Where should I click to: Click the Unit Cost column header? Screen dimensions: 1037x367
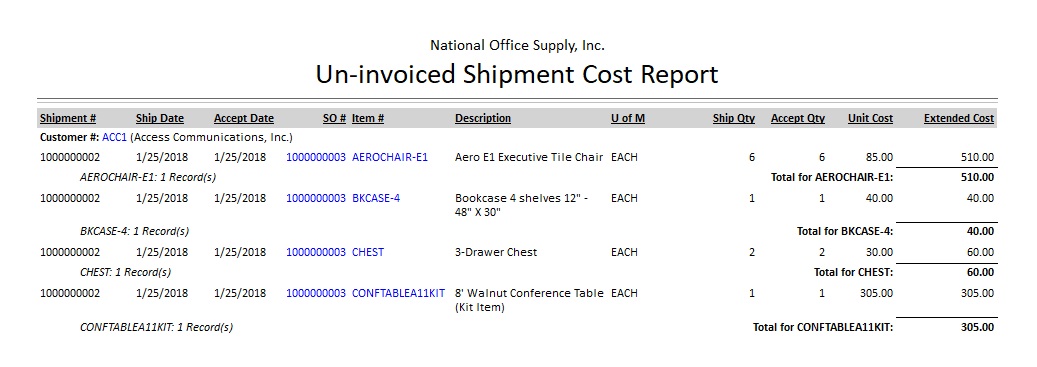870,118
